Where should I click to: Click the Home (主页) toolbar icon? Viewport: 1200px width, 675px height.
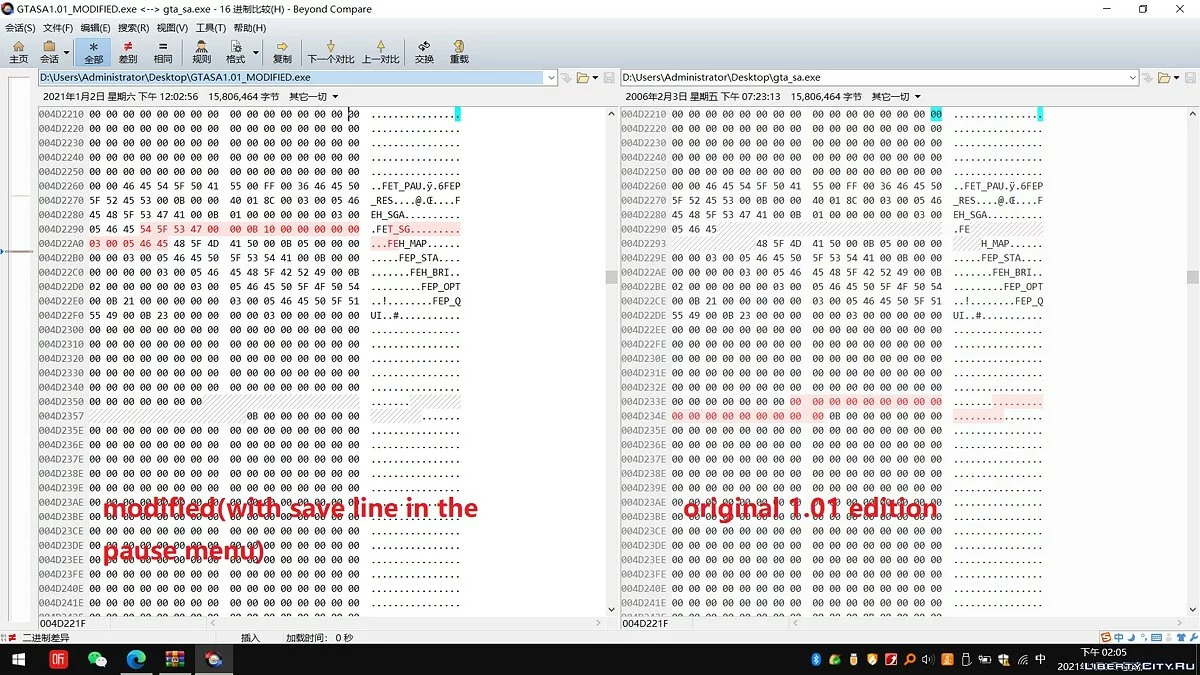(x=18, y=52)
